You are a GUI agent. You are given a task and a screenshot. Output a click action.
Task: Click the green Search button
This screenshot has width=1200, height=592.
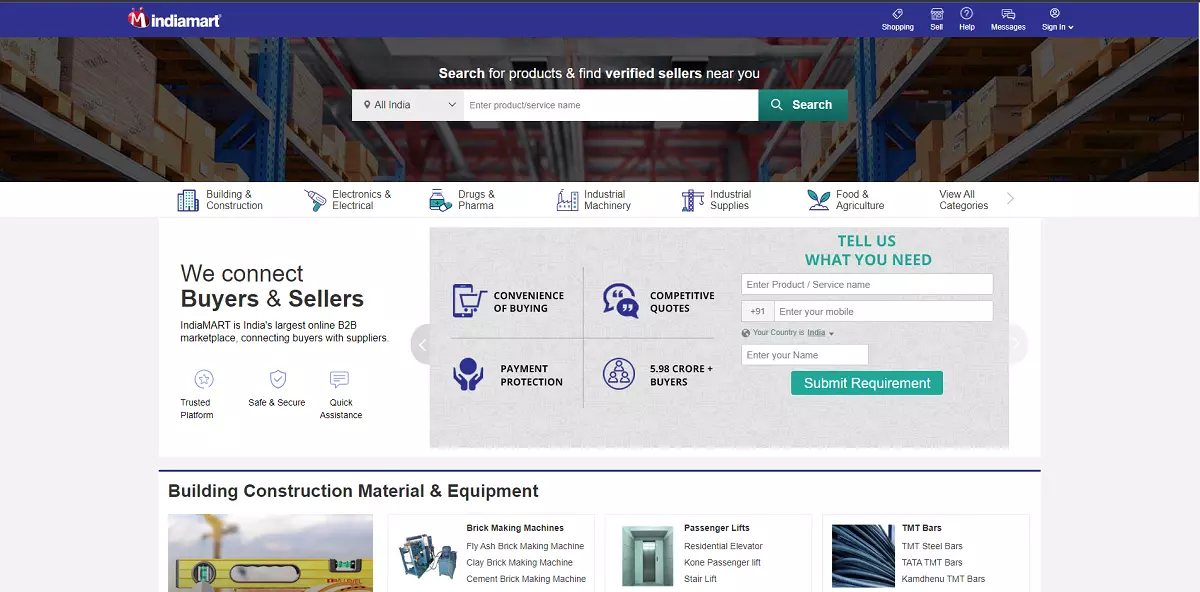click(x=802, y=105)
